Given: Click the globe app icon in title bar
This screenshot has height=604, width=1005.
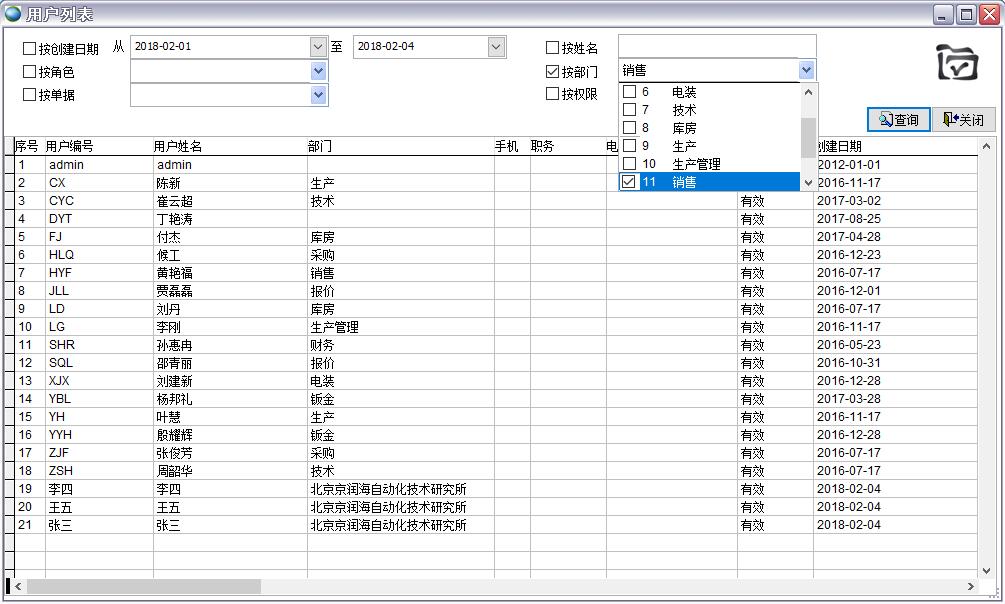Looking at the screenshot, I should [x=13, y=14].
